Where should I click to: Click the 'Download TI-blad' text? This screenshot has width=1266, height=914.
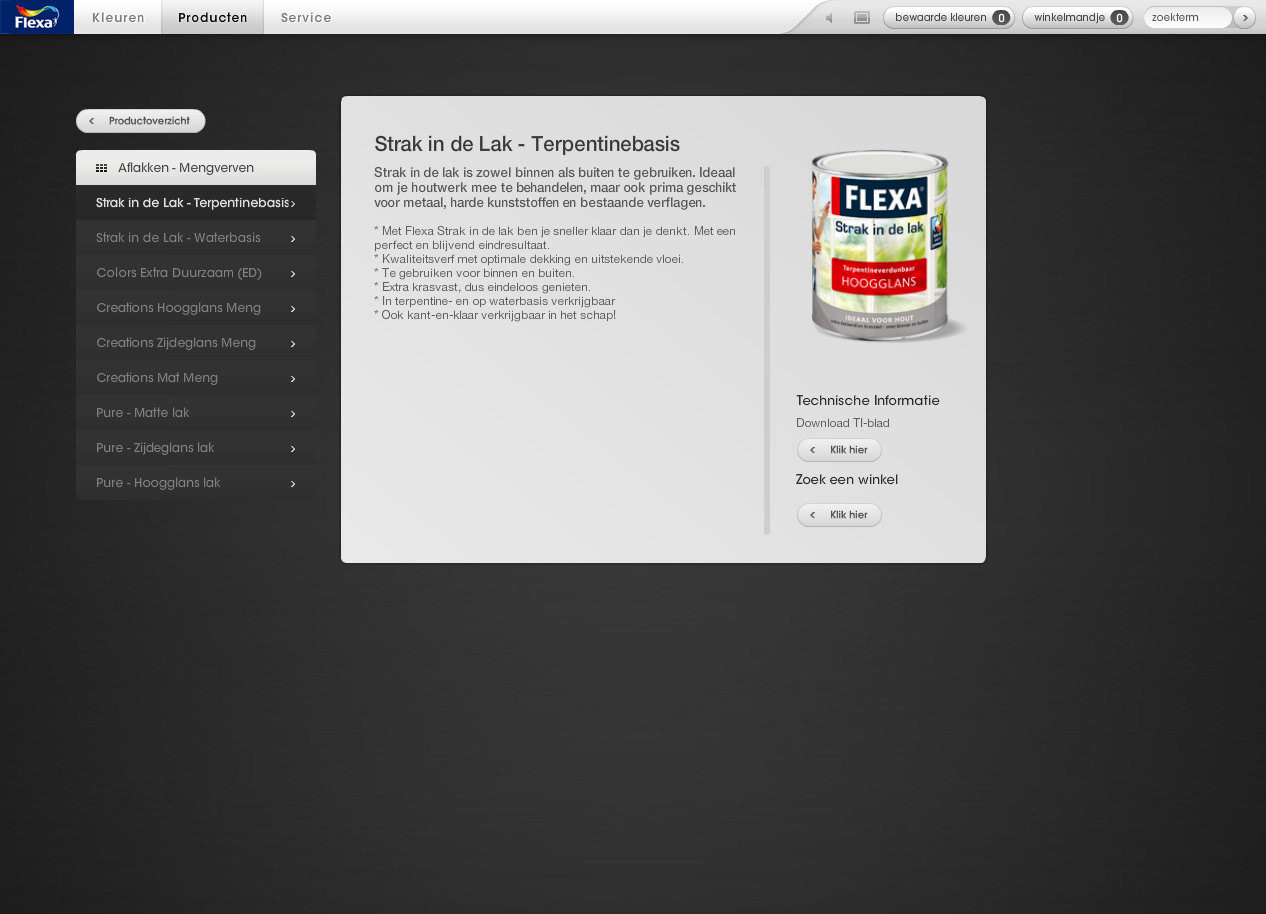843,423
